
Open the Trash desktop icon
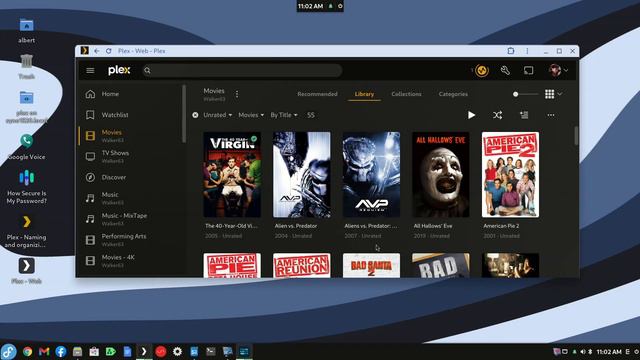(27, 67)
